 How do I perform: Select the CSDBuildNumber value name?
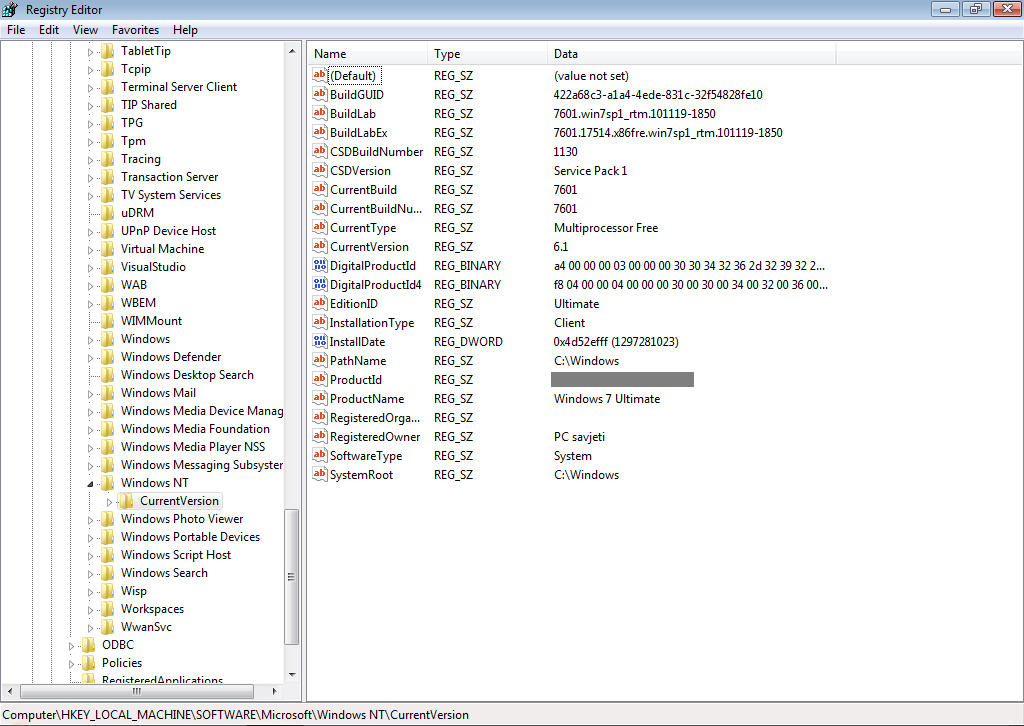coord(376,151)
